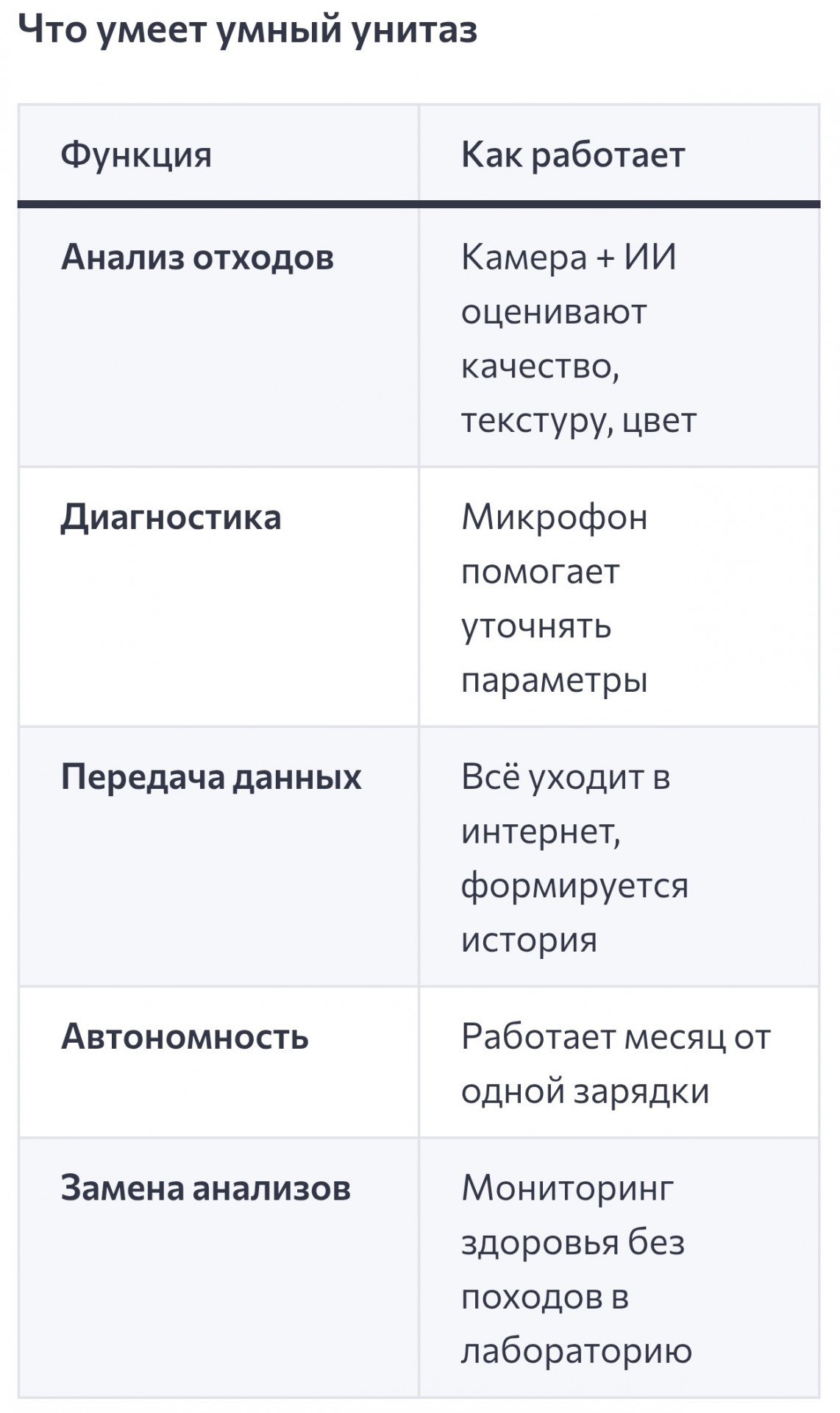
Task: Select the 'Функция' column header
Action: coord(136,155)
